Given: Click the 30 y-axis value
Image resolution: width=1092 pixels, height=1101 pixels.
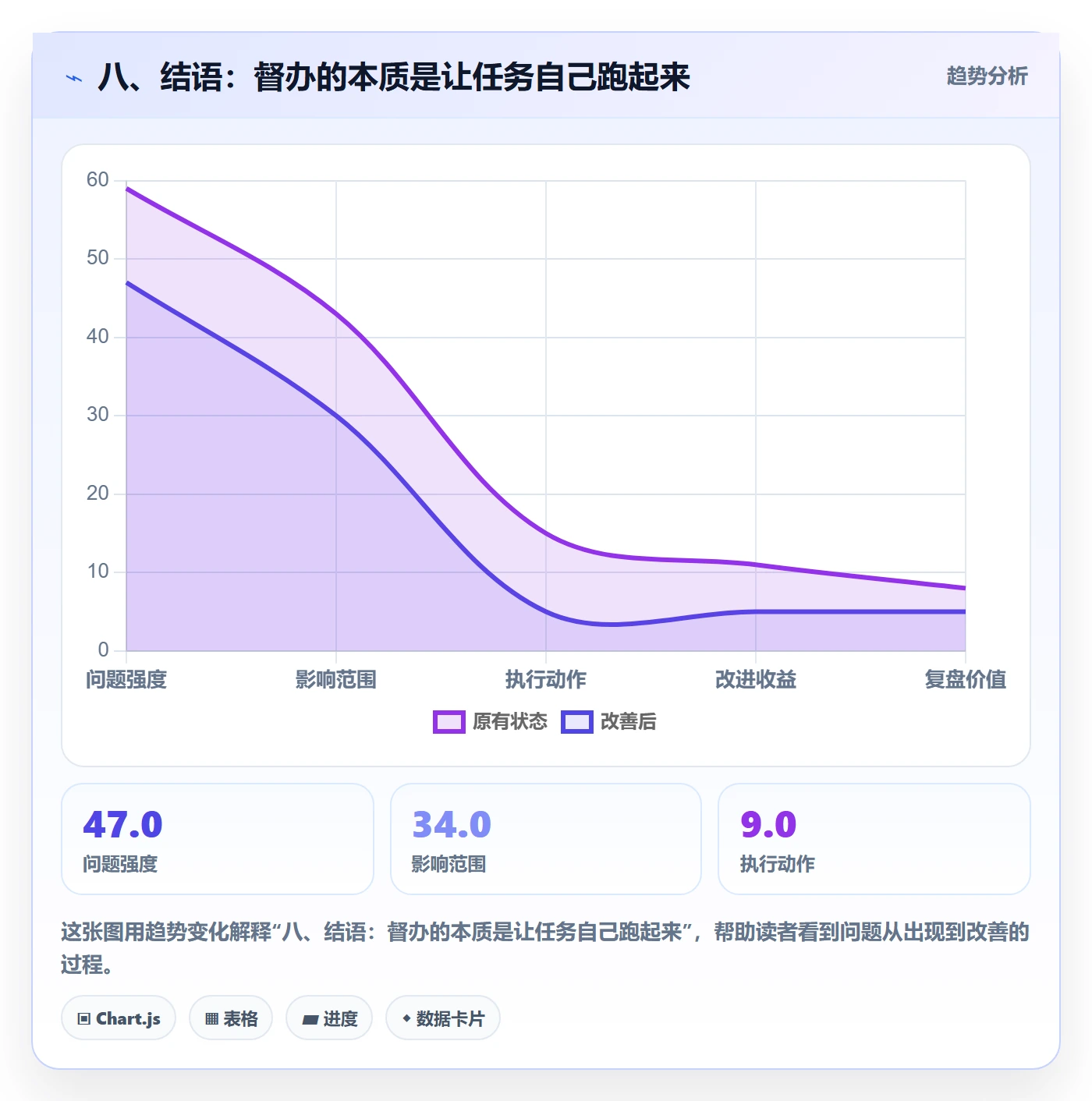Looking at the screenshot, I should point(97,415).
